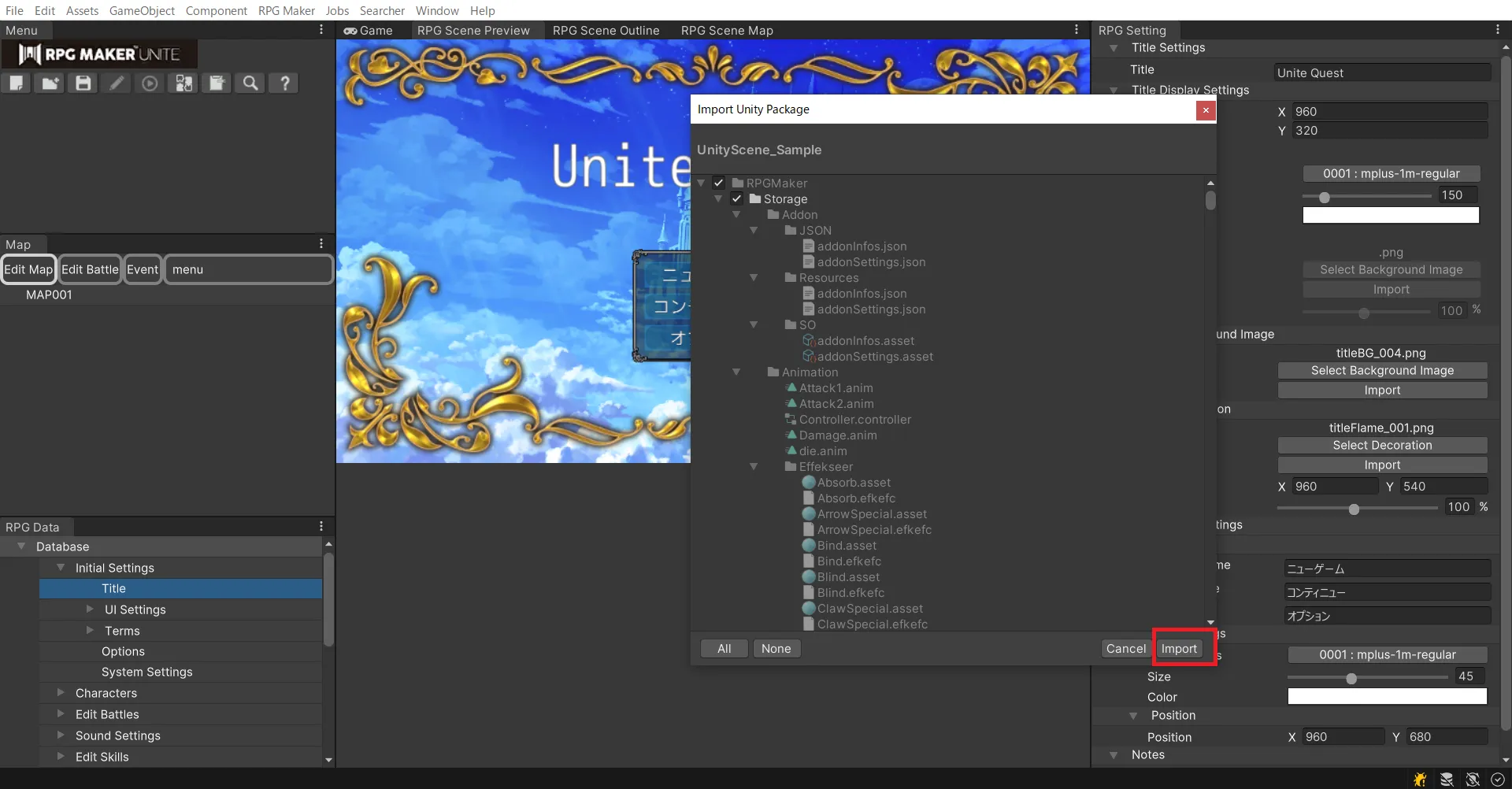Image resolution: width=1512 pixels, height=789 pixels.
Task: Click the floppy disk save icon
Action: tap(83, 83)
